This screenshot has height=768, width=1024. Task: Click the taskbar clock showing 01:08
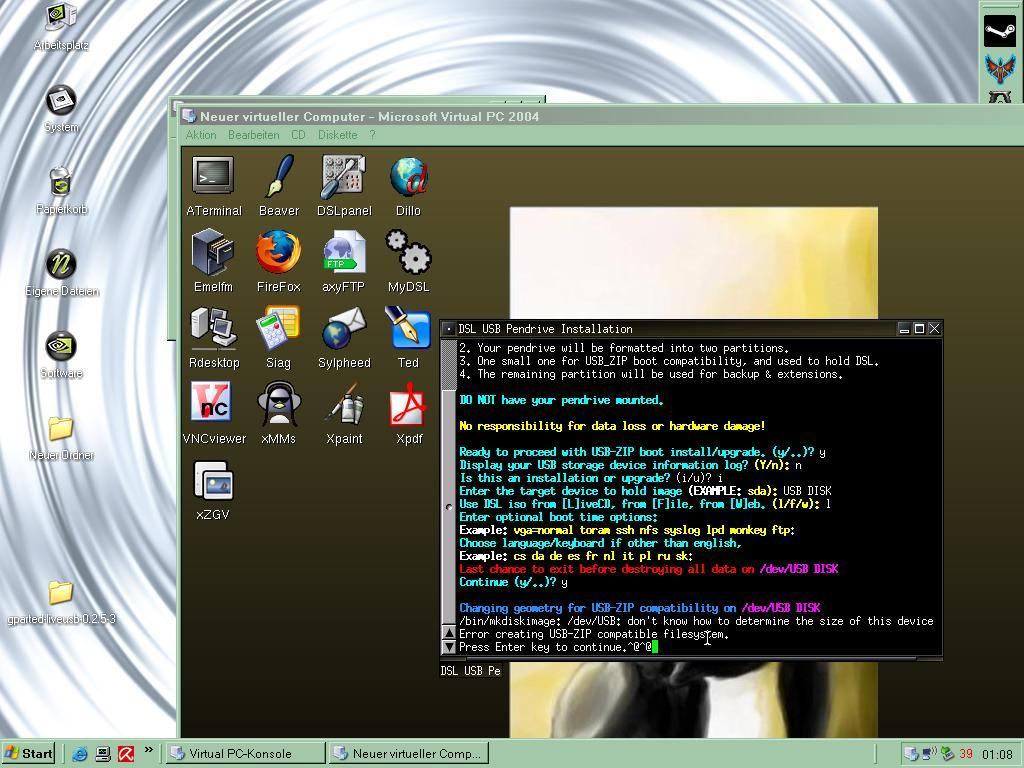tap(997, 754)
